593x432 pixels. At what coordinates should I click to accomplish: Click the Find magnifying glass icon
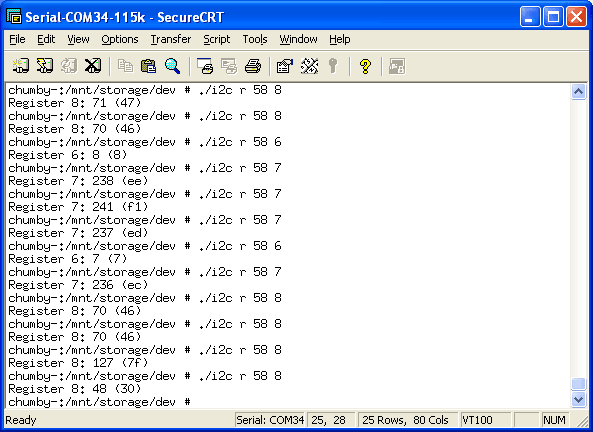coord(172,66)
